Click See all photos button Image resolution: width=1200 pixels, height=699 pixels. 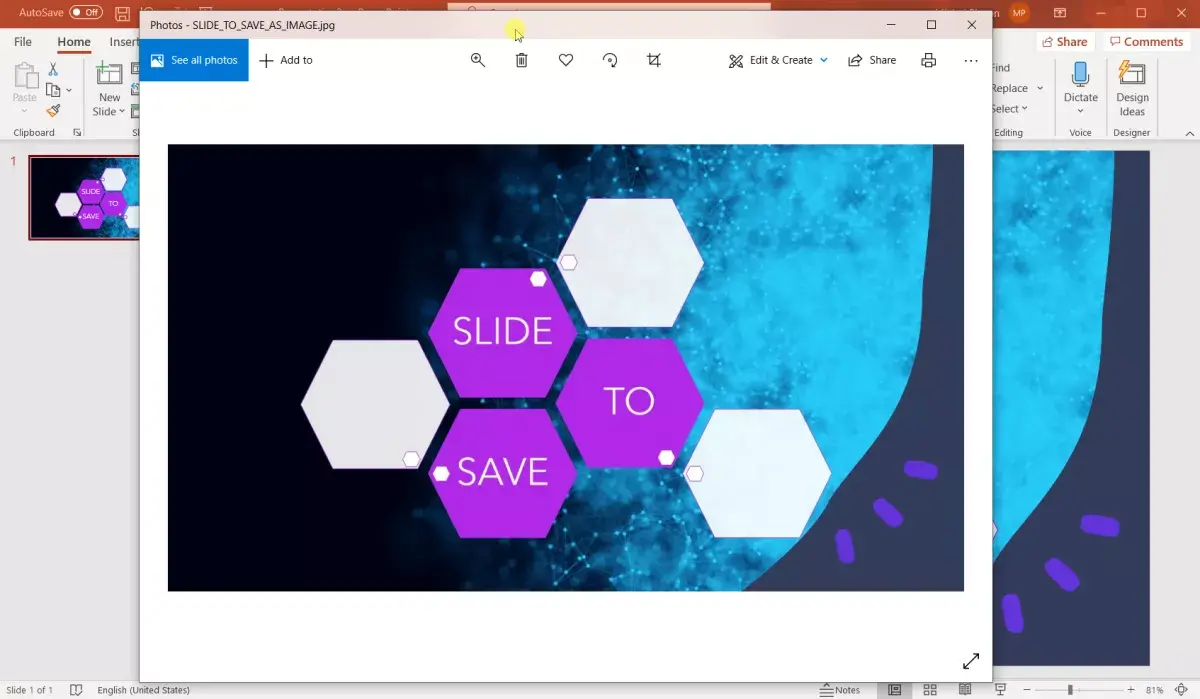(194, 60)
